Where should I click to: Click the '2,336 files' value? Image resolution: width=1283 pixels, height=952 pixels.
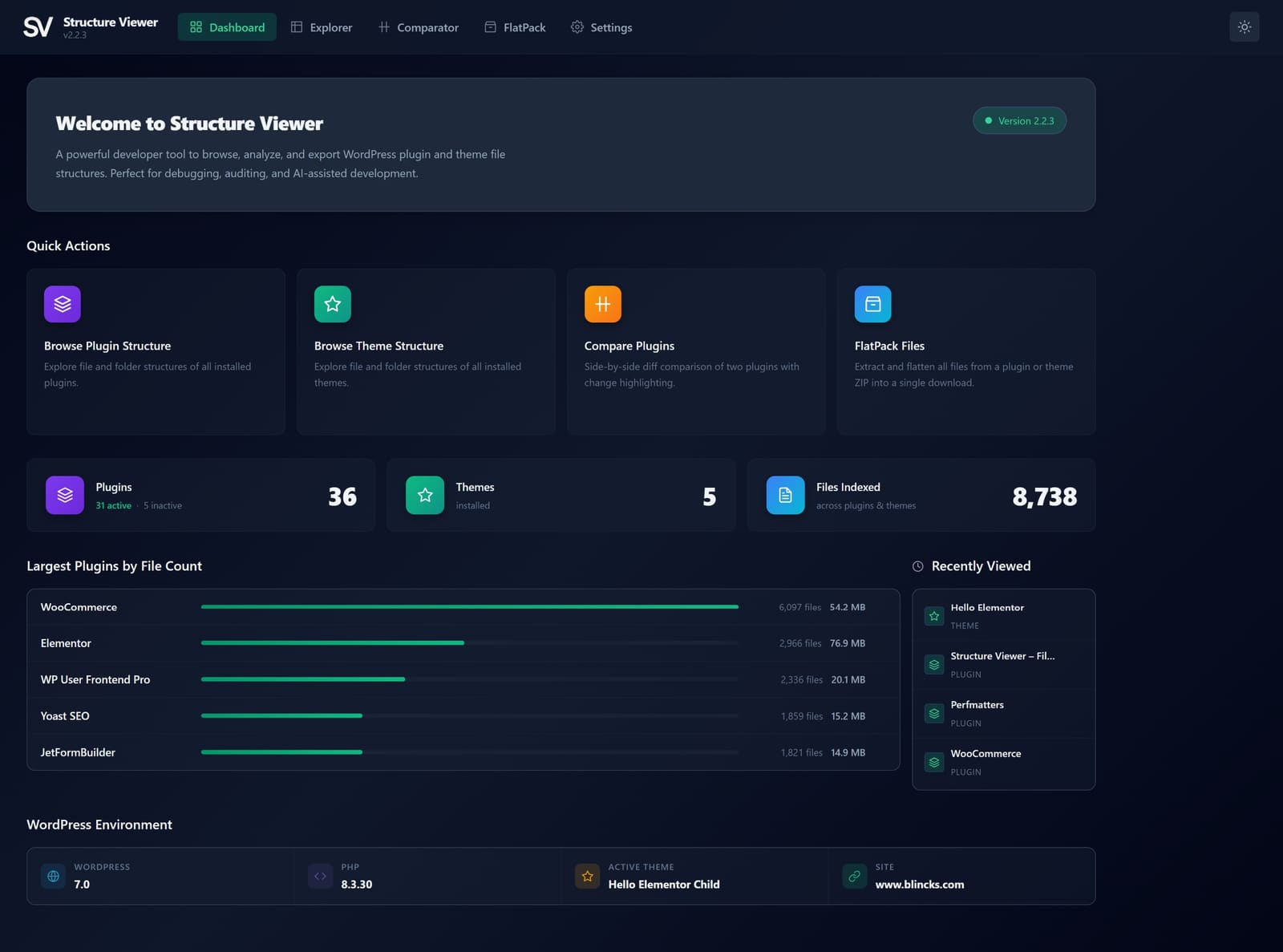801,680
